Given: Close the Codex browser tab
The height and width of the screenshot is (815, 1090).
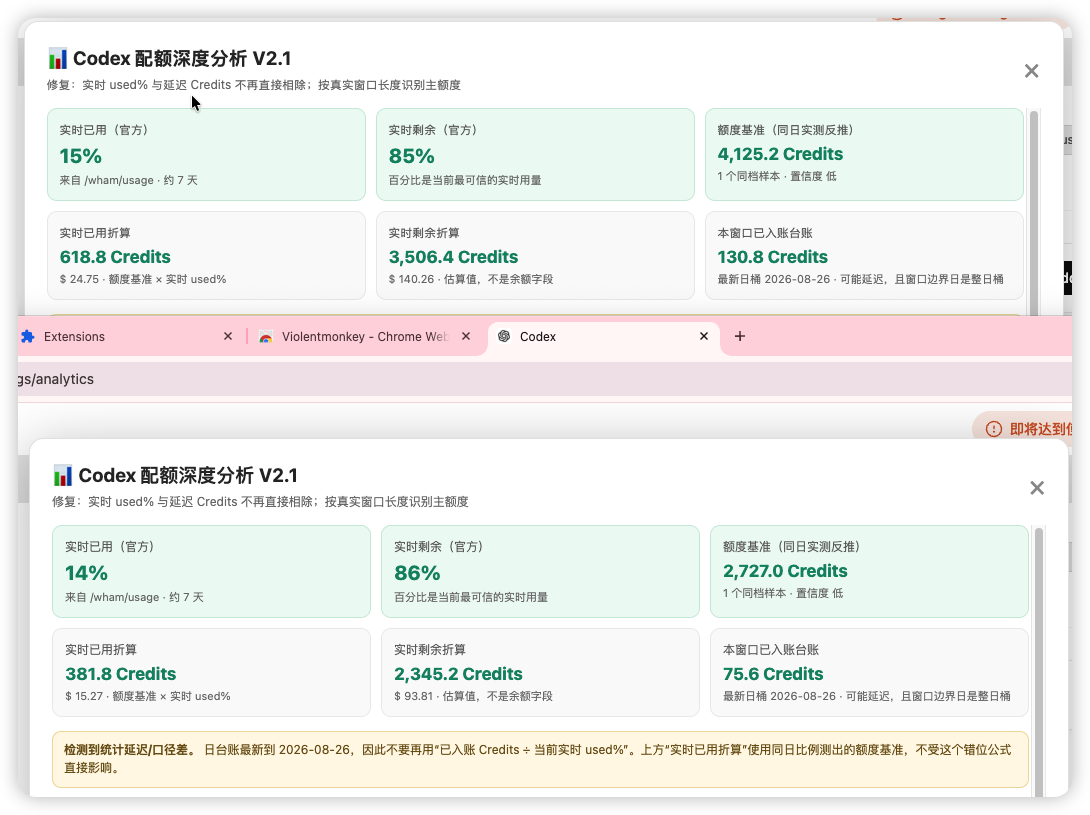Looking at the screenshot, I should (x=703, y=337).
